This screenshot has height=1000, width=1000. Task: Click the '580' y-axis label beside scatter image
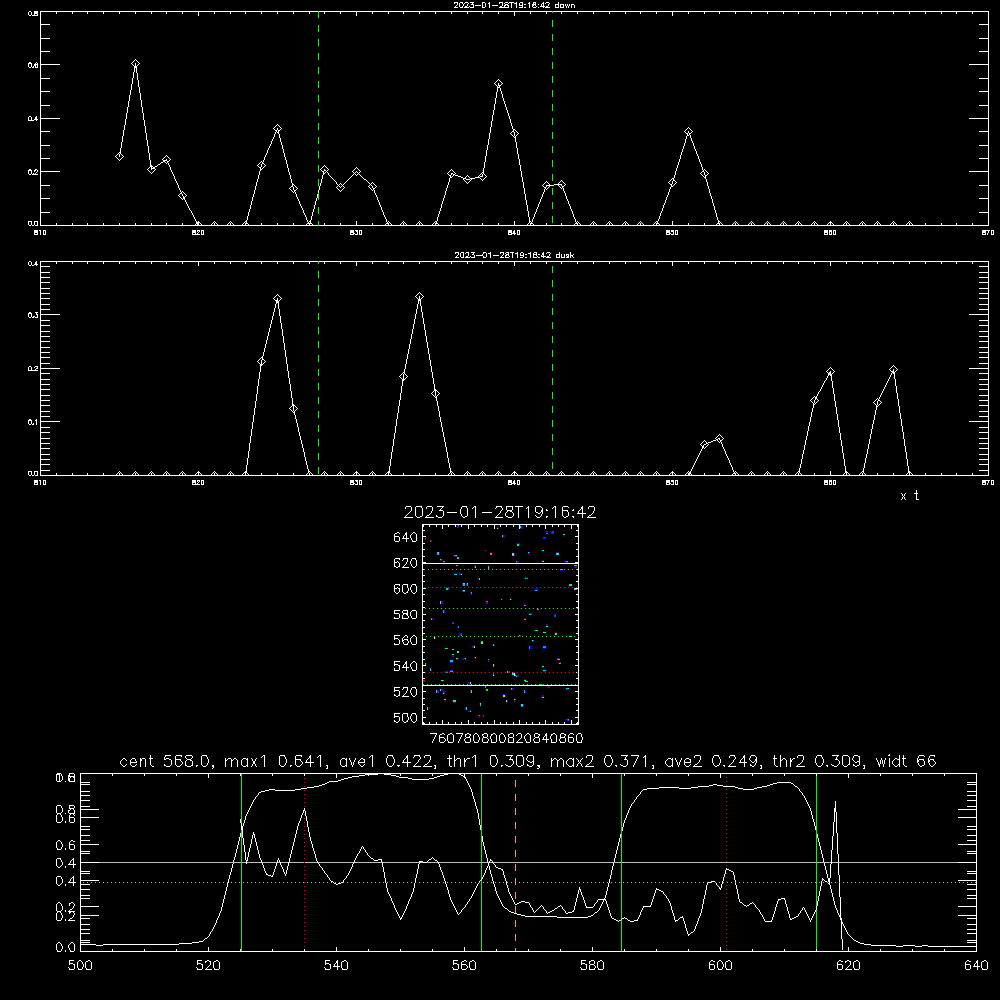(x=406, y=615)
